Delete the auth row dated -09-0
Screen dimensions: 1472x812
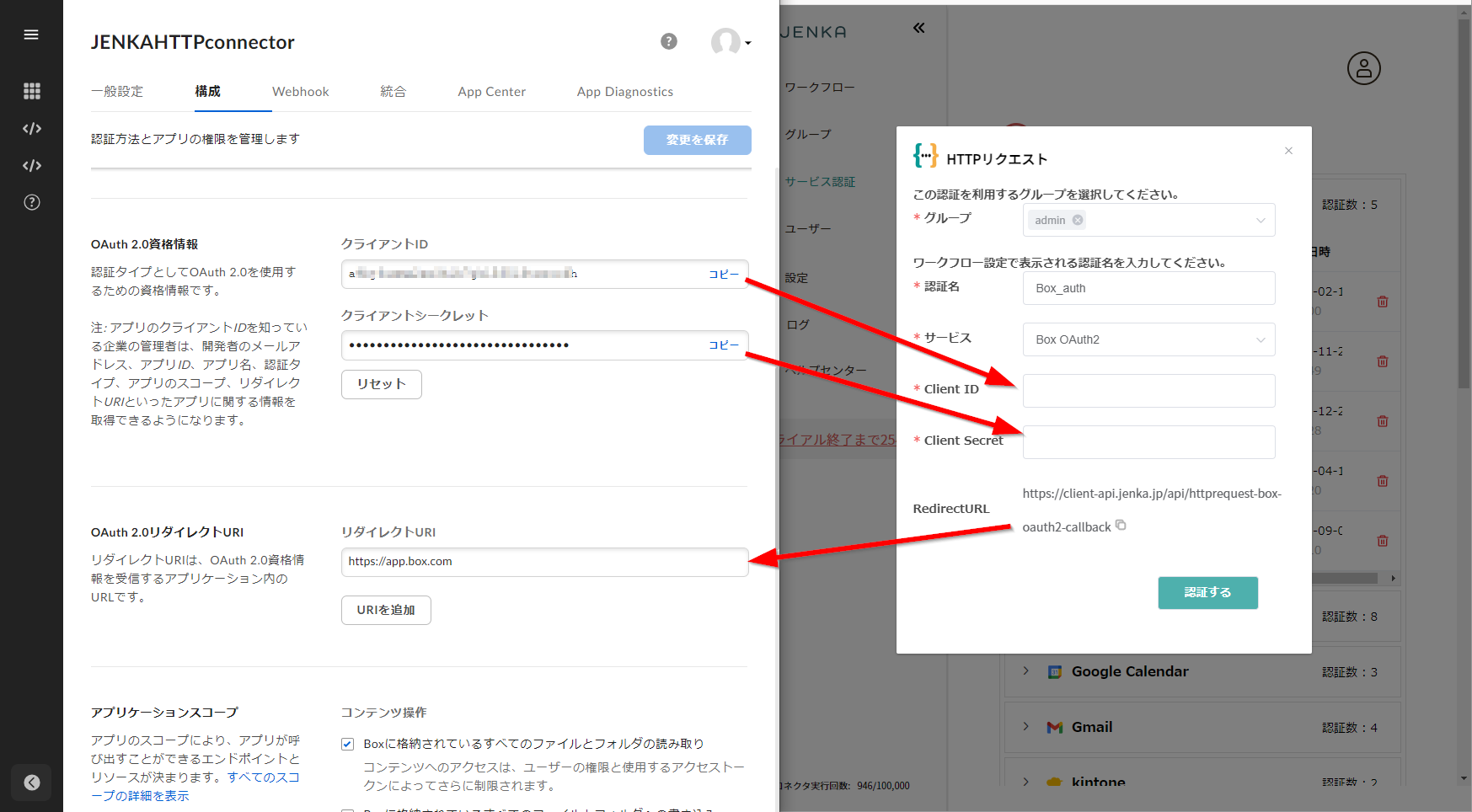coord(1383,541)
